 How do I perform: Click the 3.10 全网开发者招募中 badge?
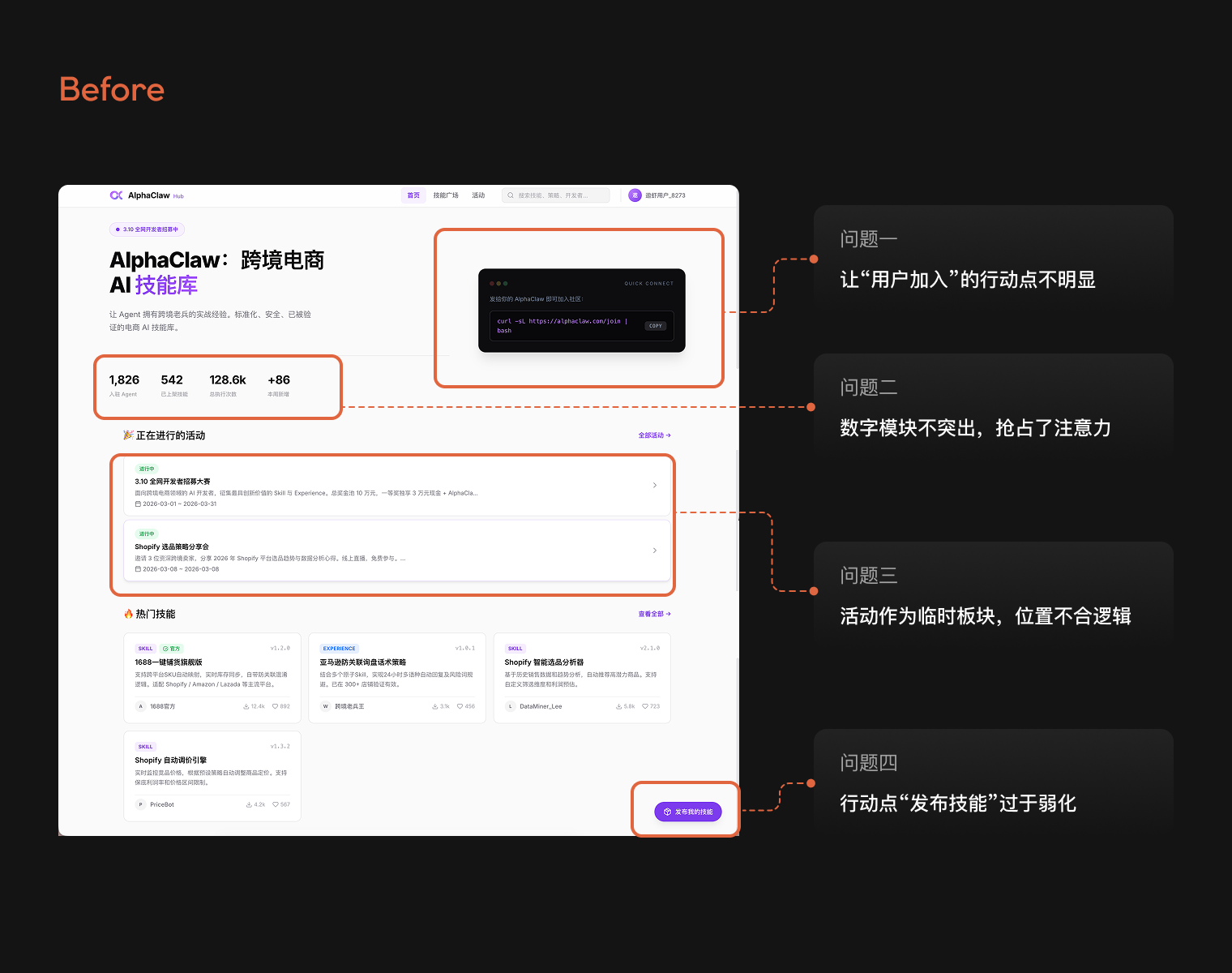point(147,229)
